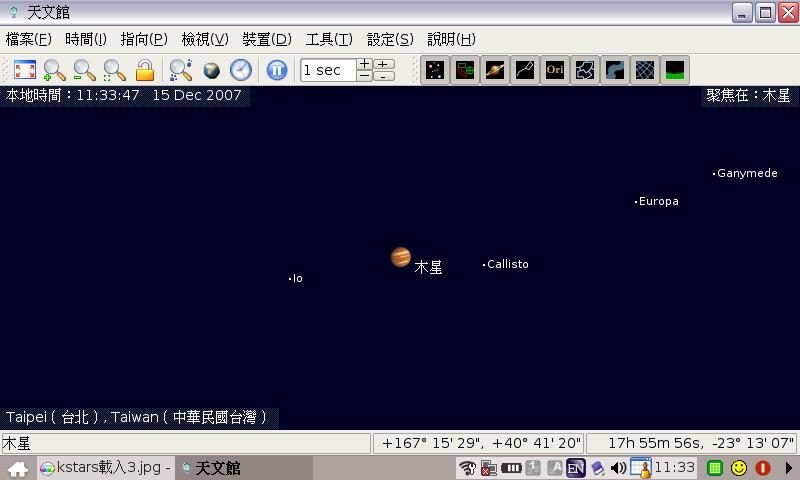
Task: Click the 17h 55m 56s RA/Dec readout
Action: (x=692, y=443)
